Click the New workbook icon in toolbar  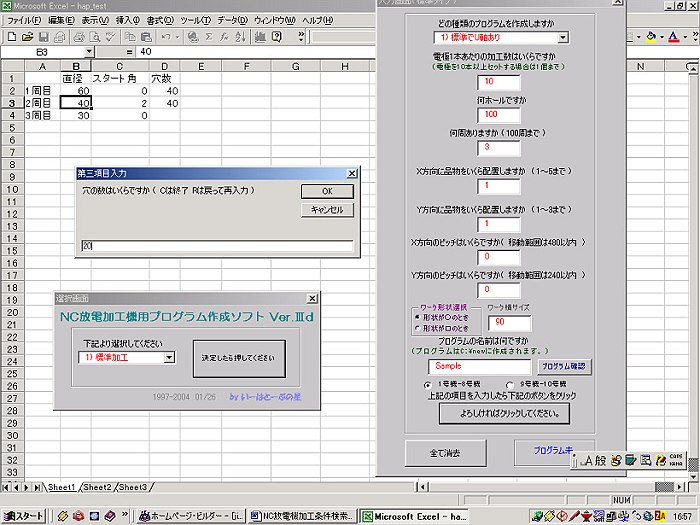pos(11,37)
